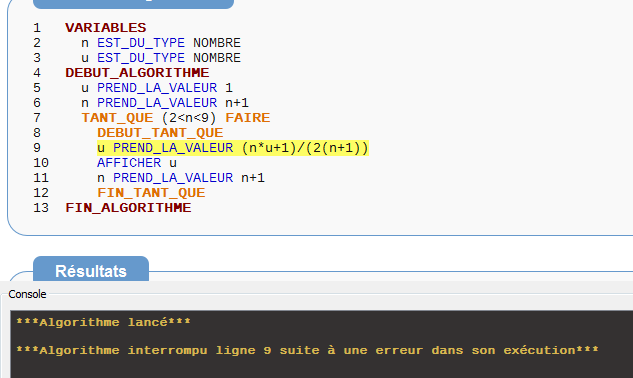Select line 11 'n PREND_LA_VALEUR n+1'

tap(181, 178)
